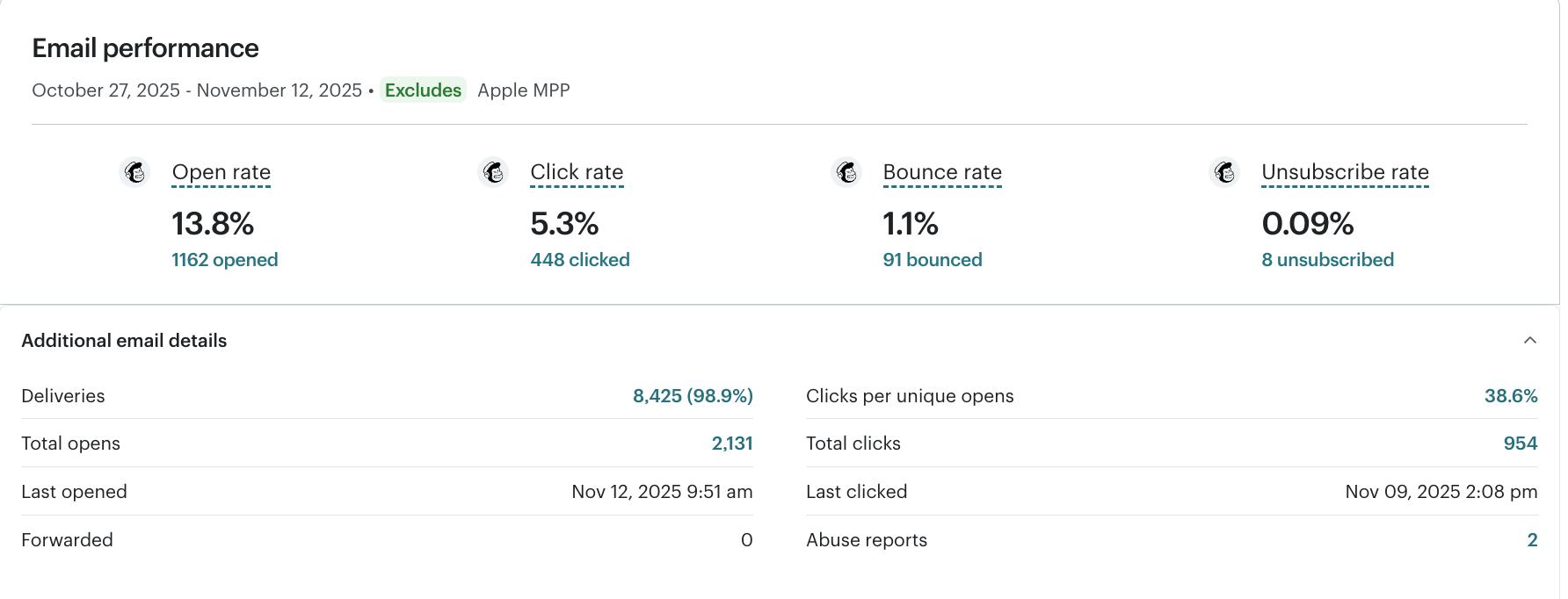
Task: Show the 8 unsubscribed contacts
Action: pyautogui.click(x=1327, y=260)
